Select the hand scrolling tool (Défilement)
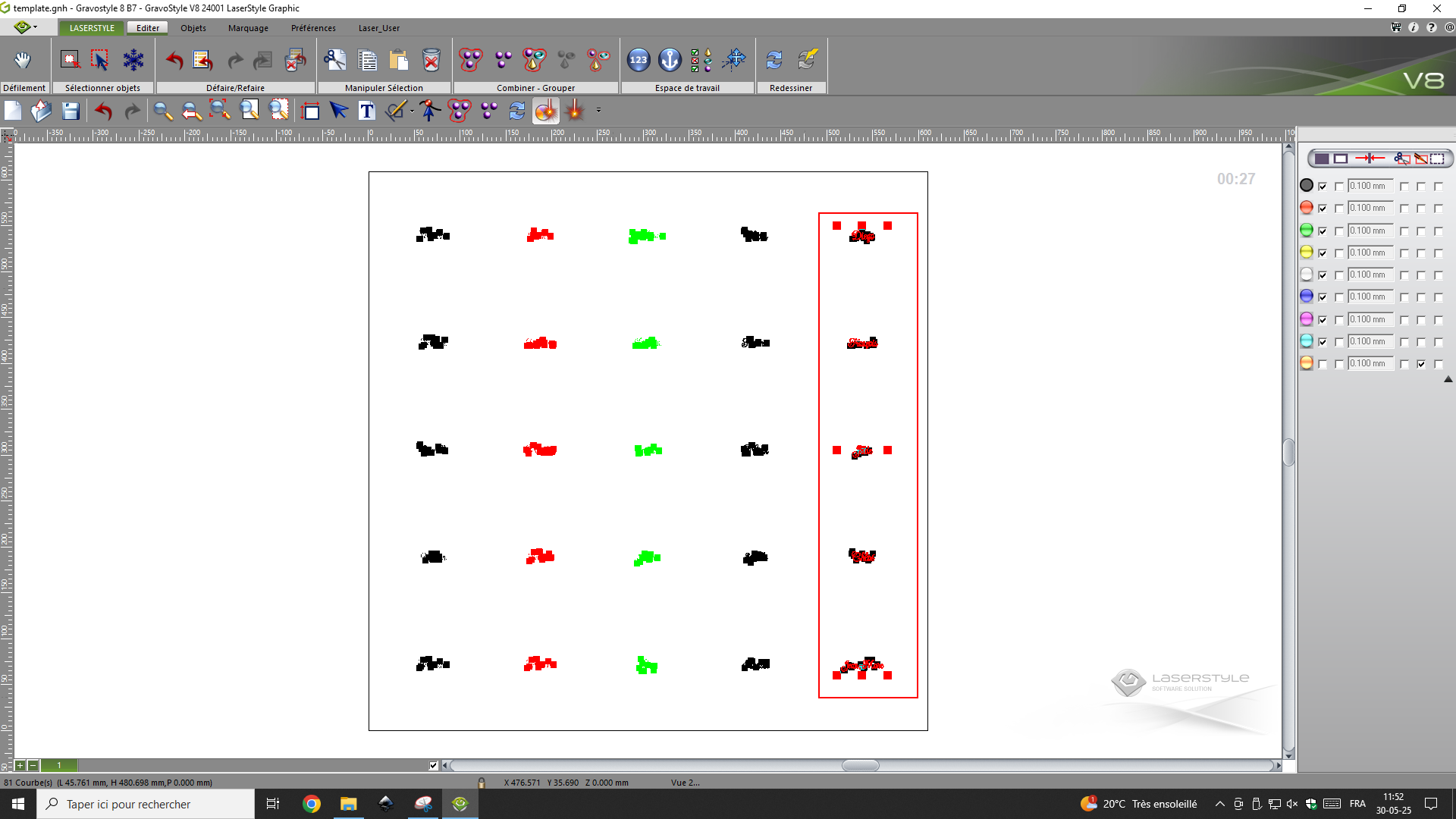This screenshot has width=1456, height=819. (x=23, y=61)
